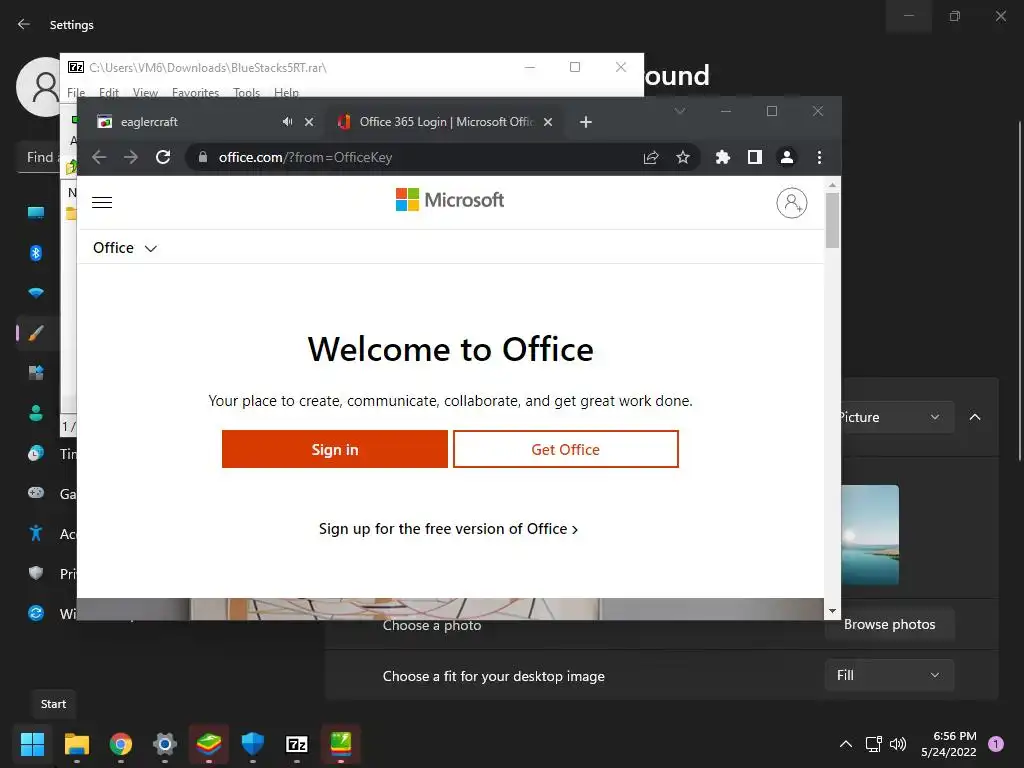This screenshot has height=768, width=1024.
Task: Open Sign up for free Office link
Action: pyautogui.click(x=448, y=529)
